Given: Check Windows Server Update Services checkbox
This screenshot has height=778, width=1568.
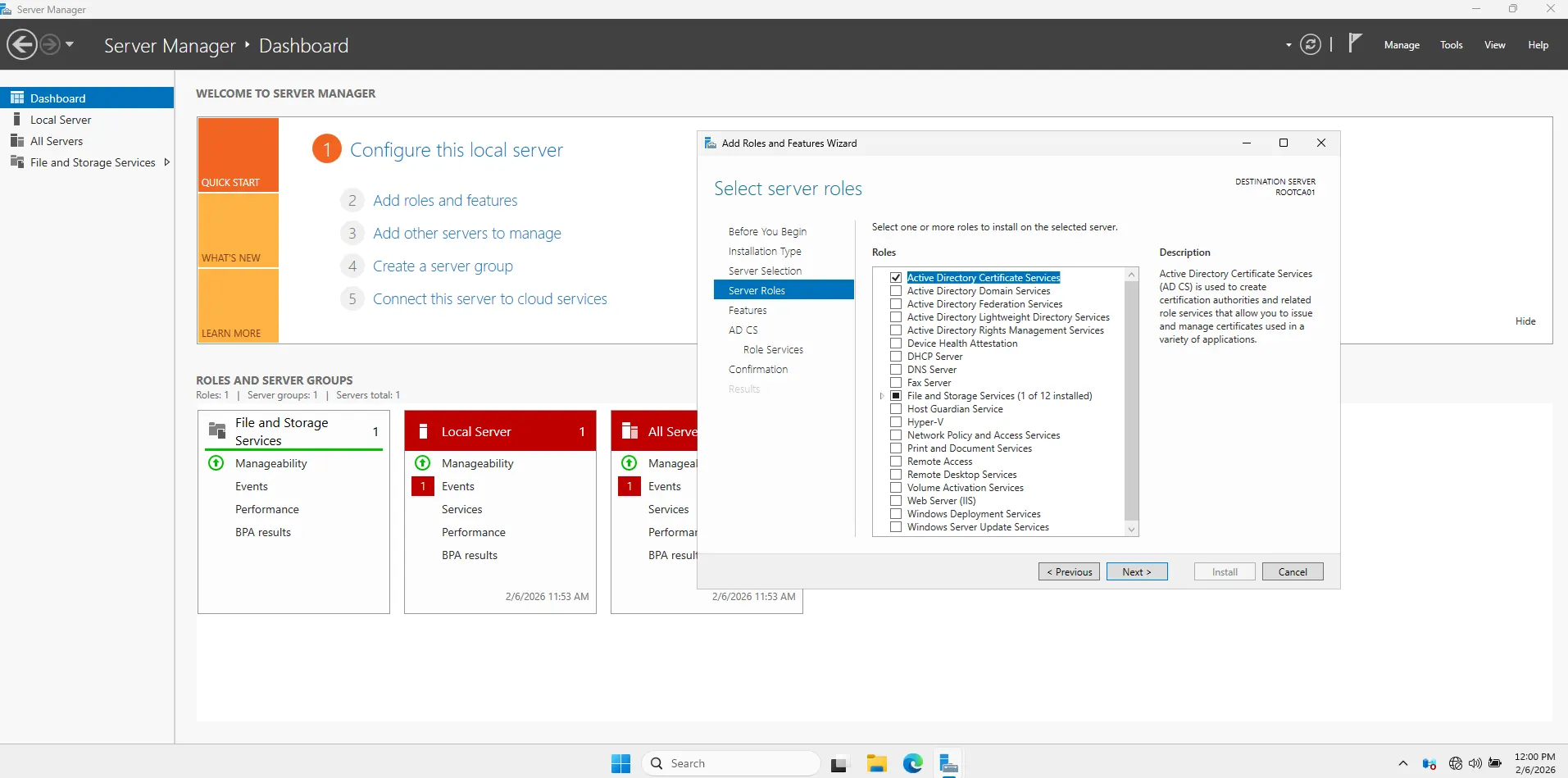Looking at the screenshot, I should 896,527.
